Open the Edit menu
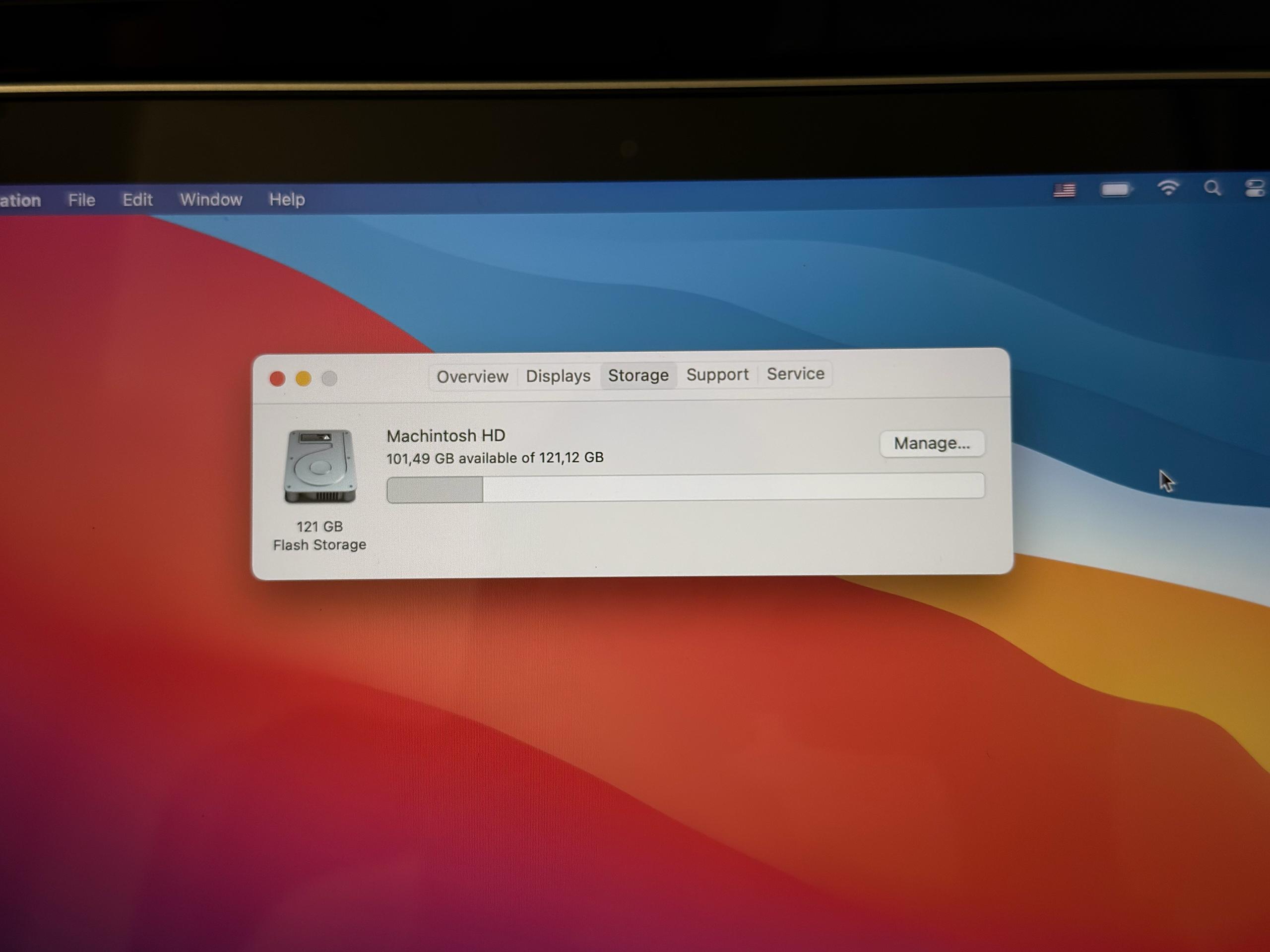The width and height of the screenshot is (1270, 952). (137, 200)
